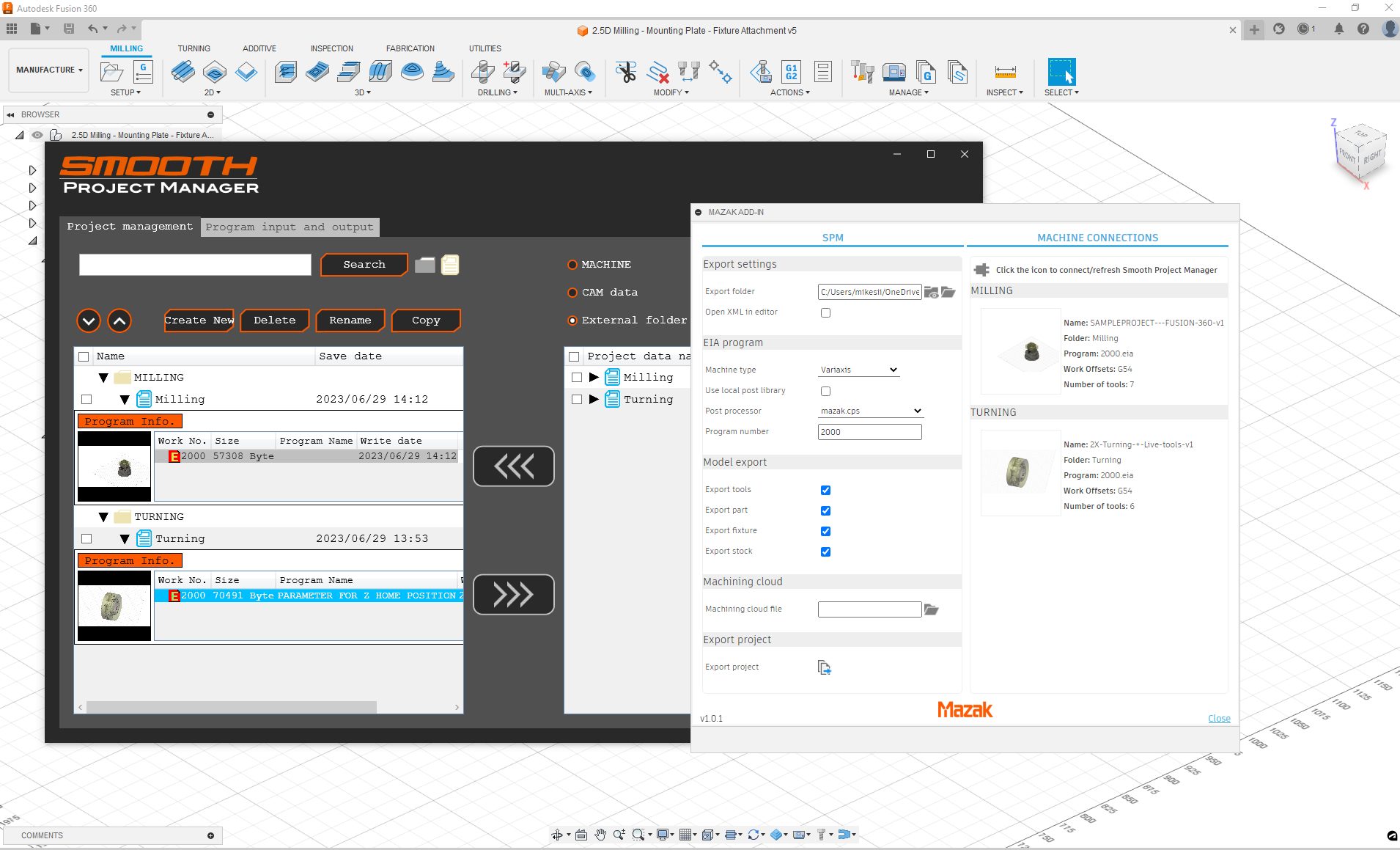Open the Tool Library icon in Manage

pyautogui.click(x=862, y=72)
